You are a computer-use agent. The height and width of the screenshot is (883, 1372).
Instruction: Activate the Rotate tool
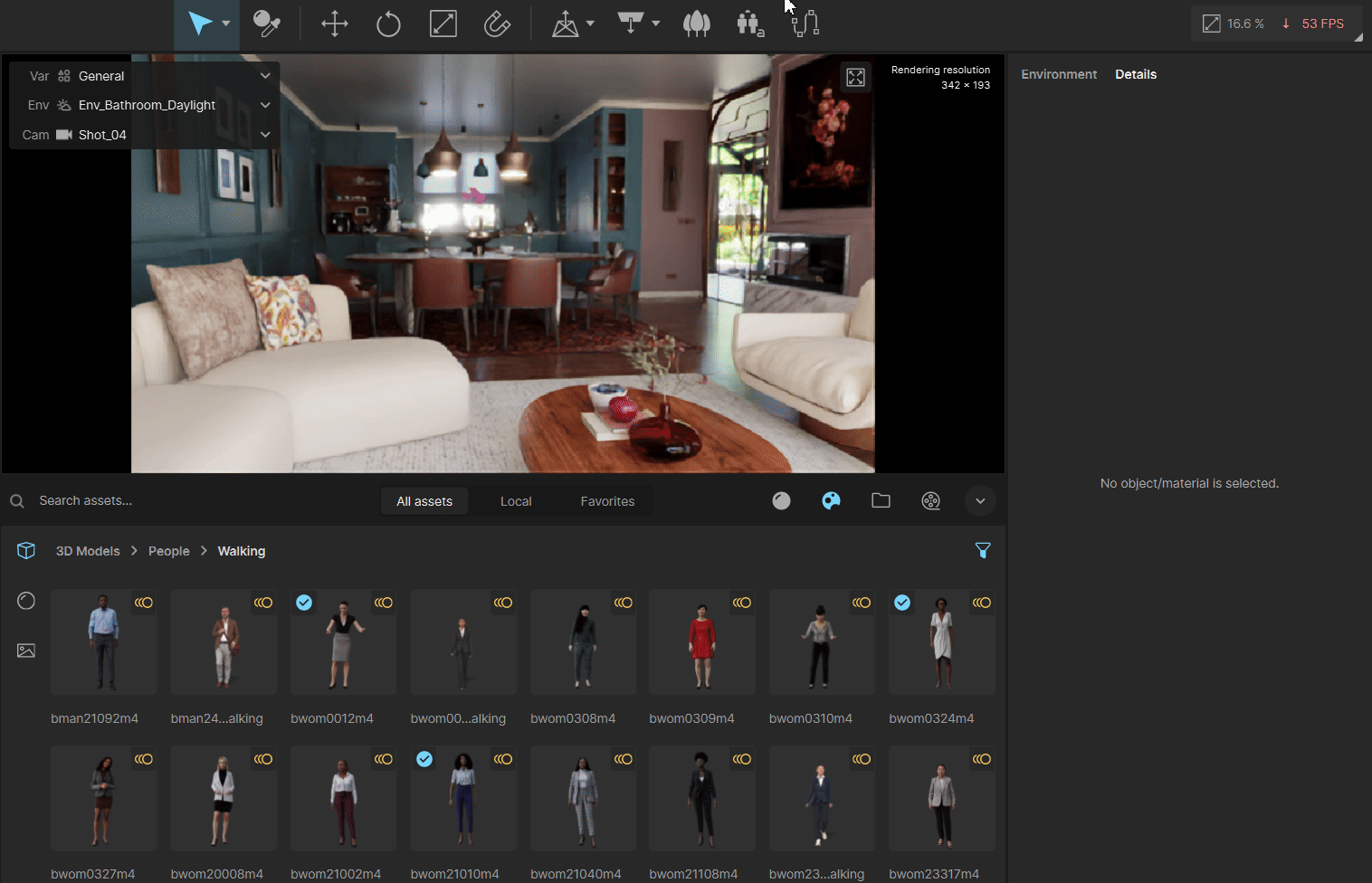tap(388, 24)
